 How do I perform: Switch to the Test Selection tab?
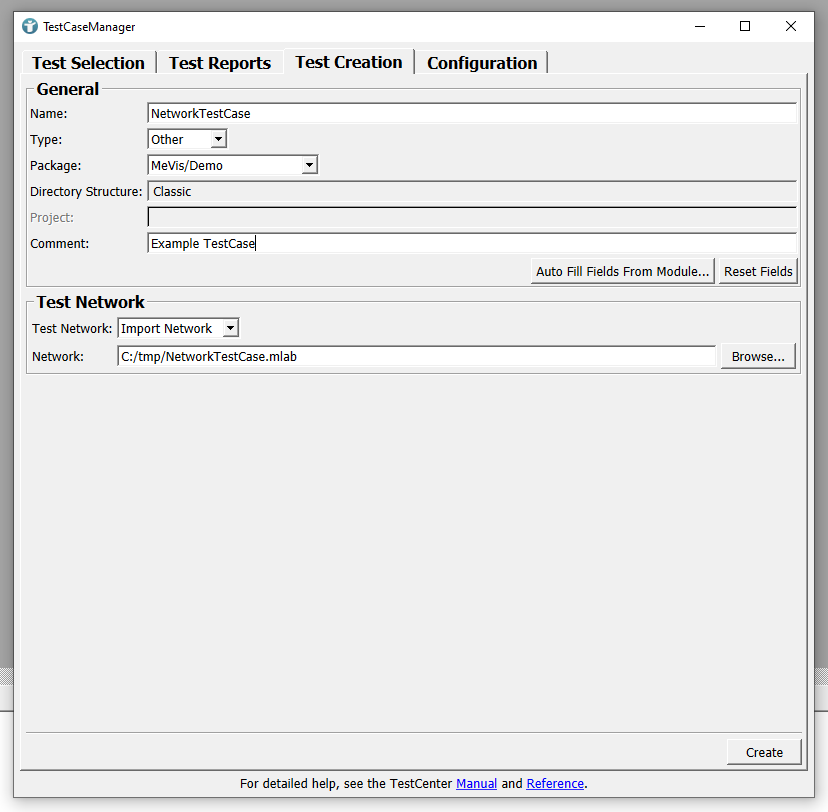[x=88, y=63]
